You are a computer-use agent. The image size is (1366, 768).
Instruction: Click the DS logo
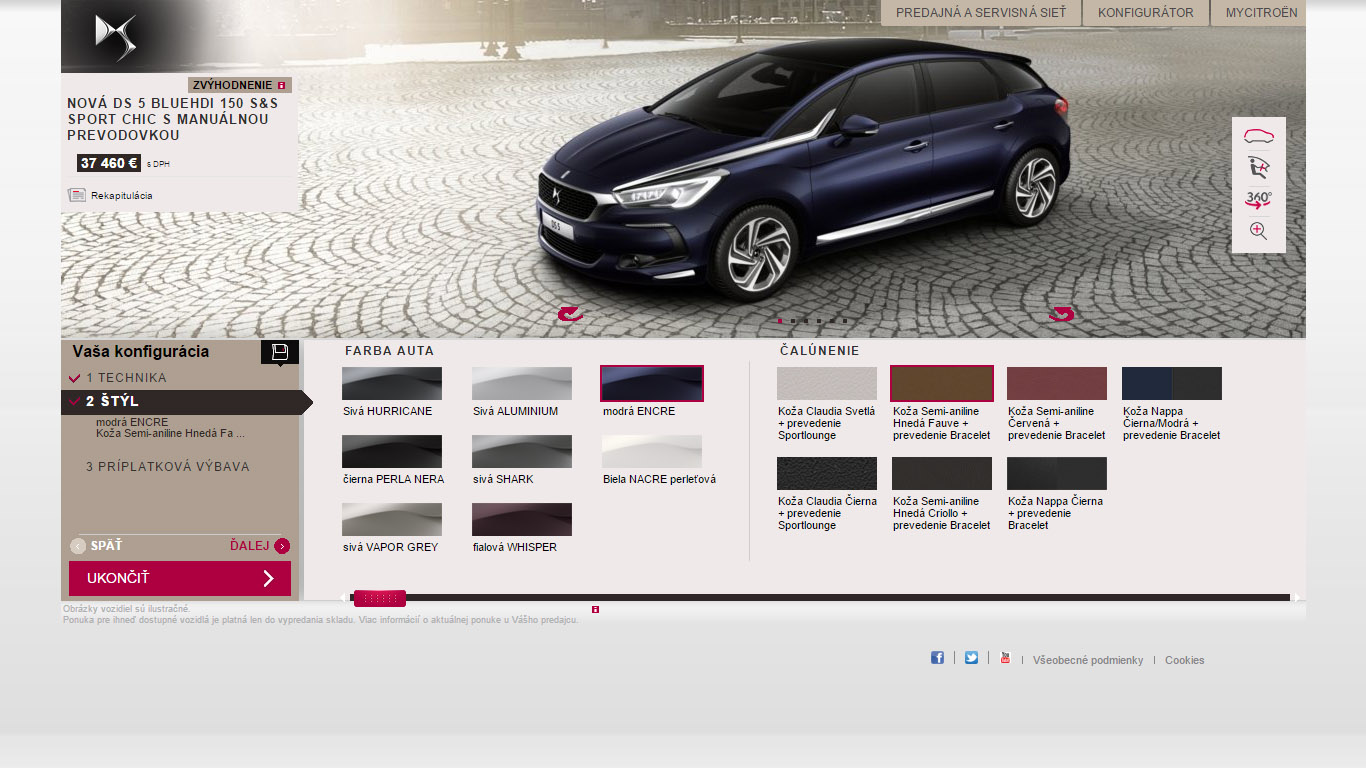(116, 37)
